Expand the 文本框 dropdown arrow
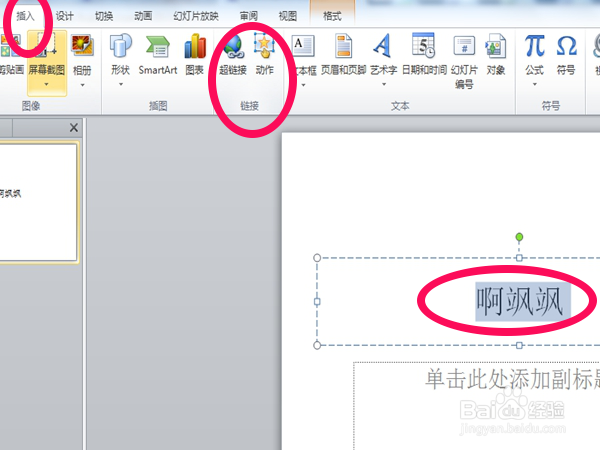Image resolution: width=600 pixels, height=450 pixels. (x=303, y=85)
